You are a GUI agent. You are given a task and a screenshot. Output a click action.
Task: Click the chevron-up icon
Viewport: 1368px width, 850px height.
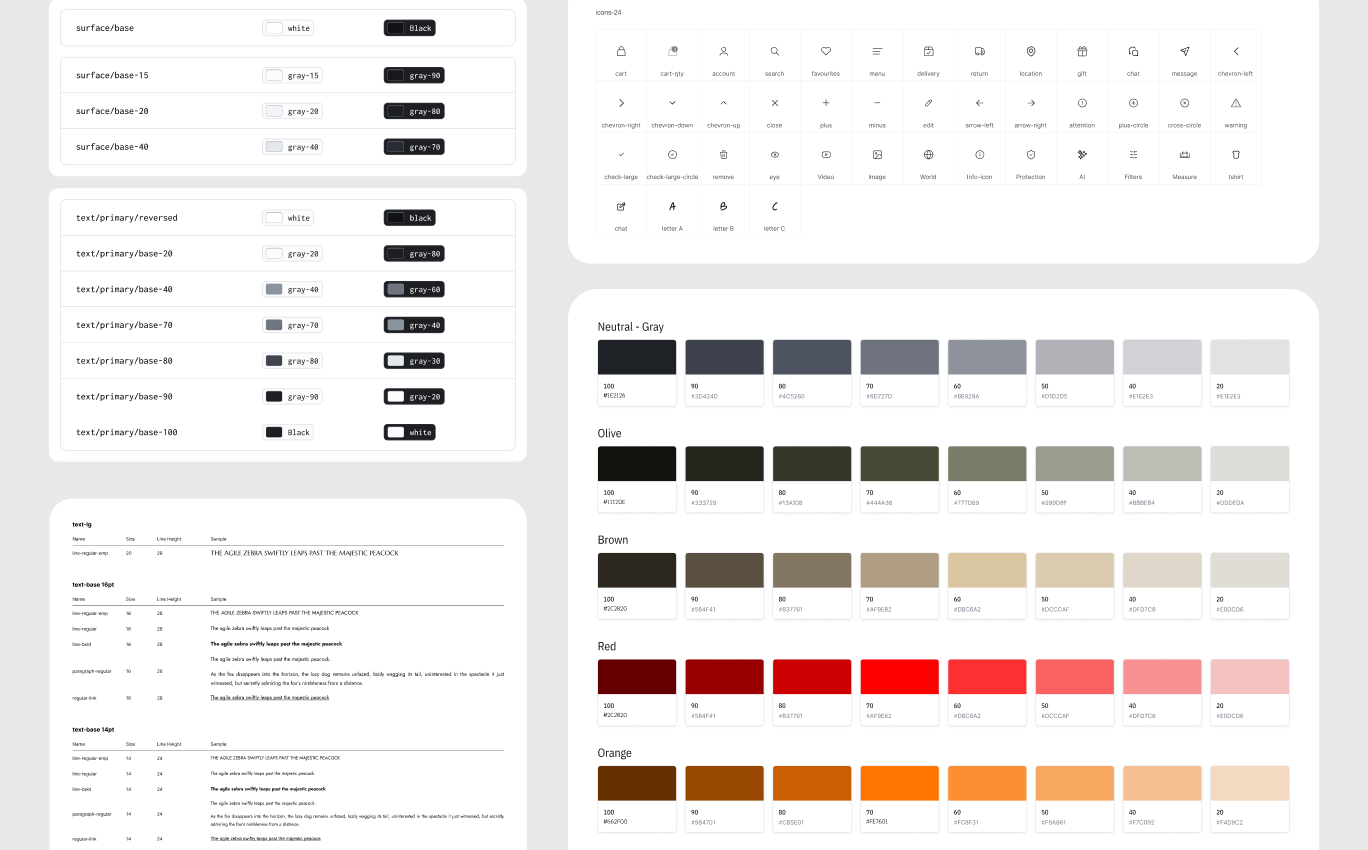click(724, 103)
